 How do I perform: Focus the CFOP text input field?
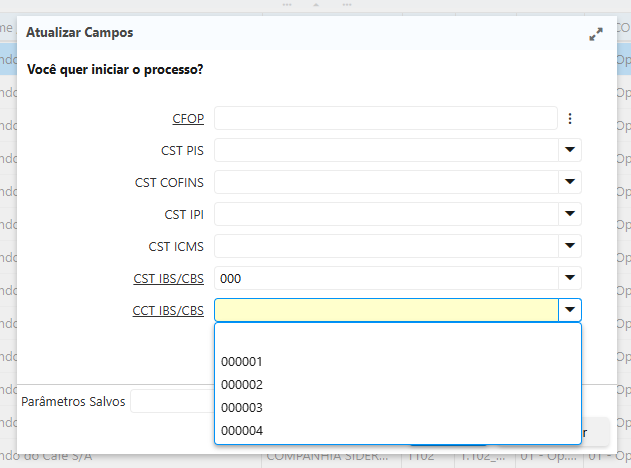pos(385,119)
